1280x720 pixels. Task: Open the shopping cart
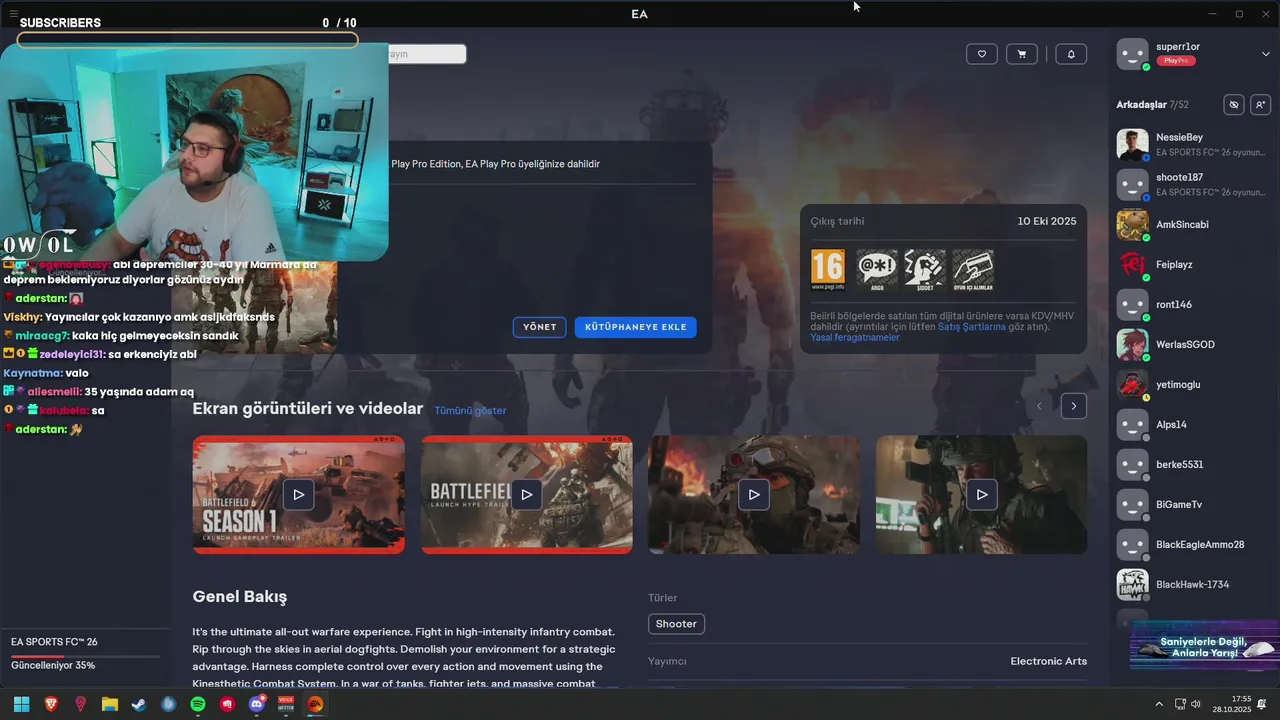coord(1021,54)
